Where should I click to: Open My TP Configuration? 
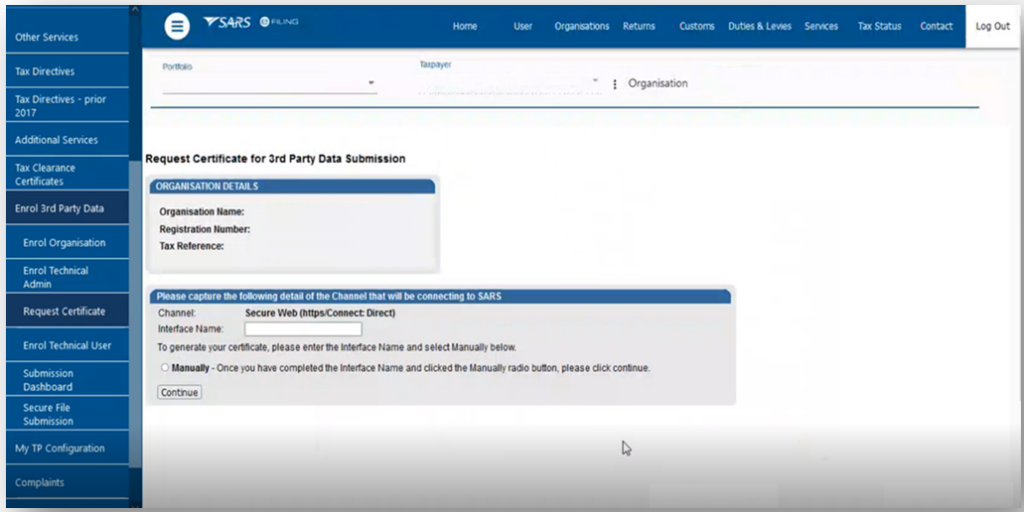67,448
